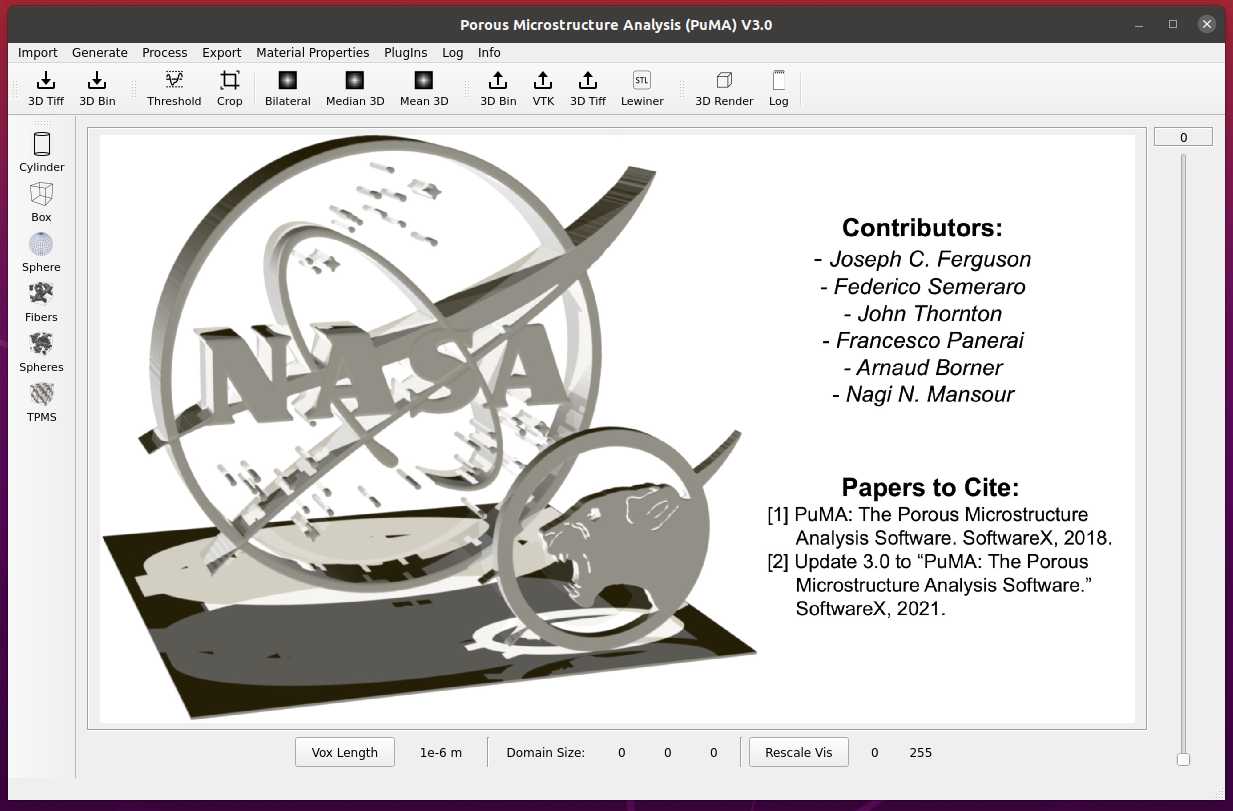This screenshot has width=1233, height=811.
Task: Open the Export menu
Action: (x=222, y=53)
